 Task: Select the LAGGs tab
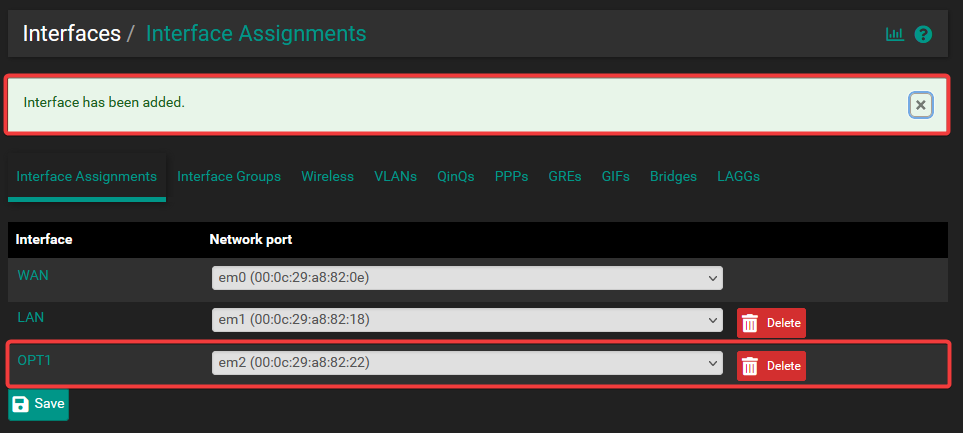pos(738,176)
